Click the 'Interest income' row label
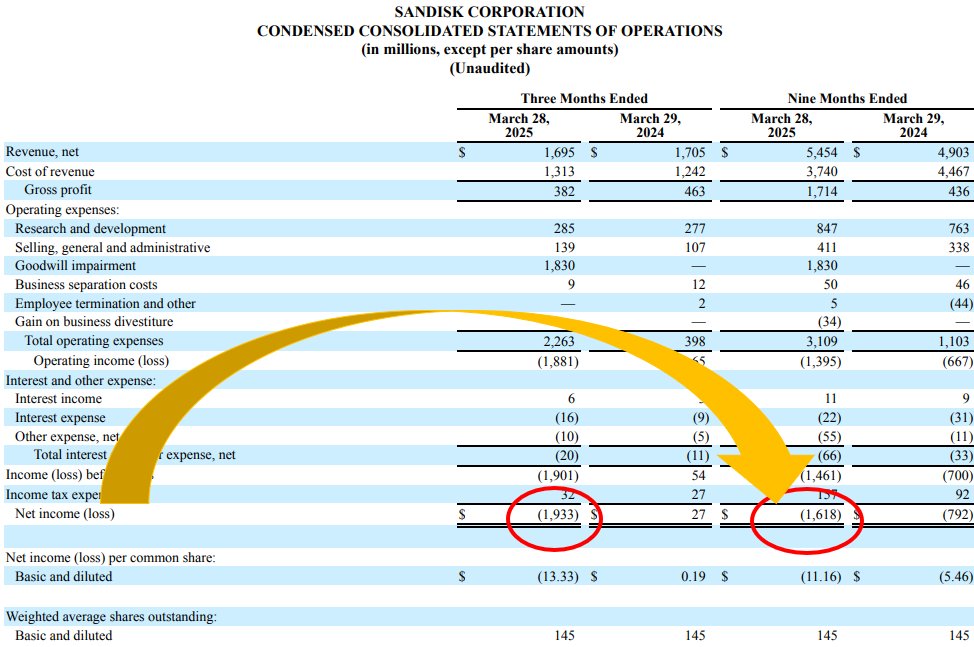 point(58,399)
